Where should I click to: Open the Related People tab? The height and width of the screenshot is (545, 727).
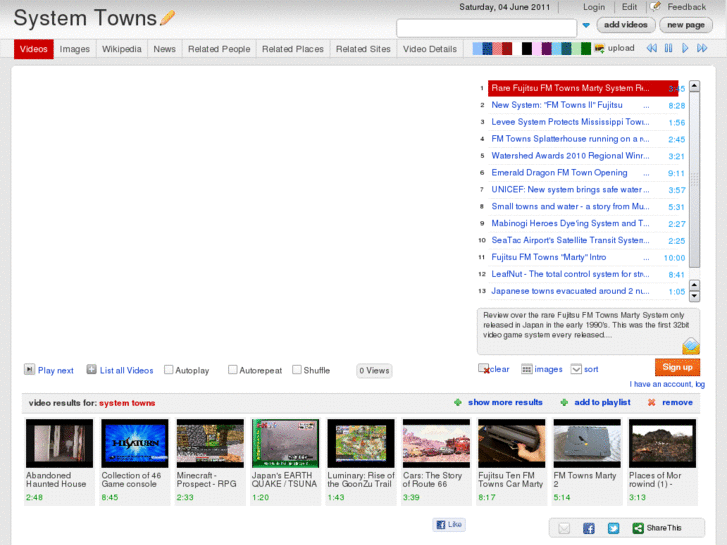pos(219,49)
